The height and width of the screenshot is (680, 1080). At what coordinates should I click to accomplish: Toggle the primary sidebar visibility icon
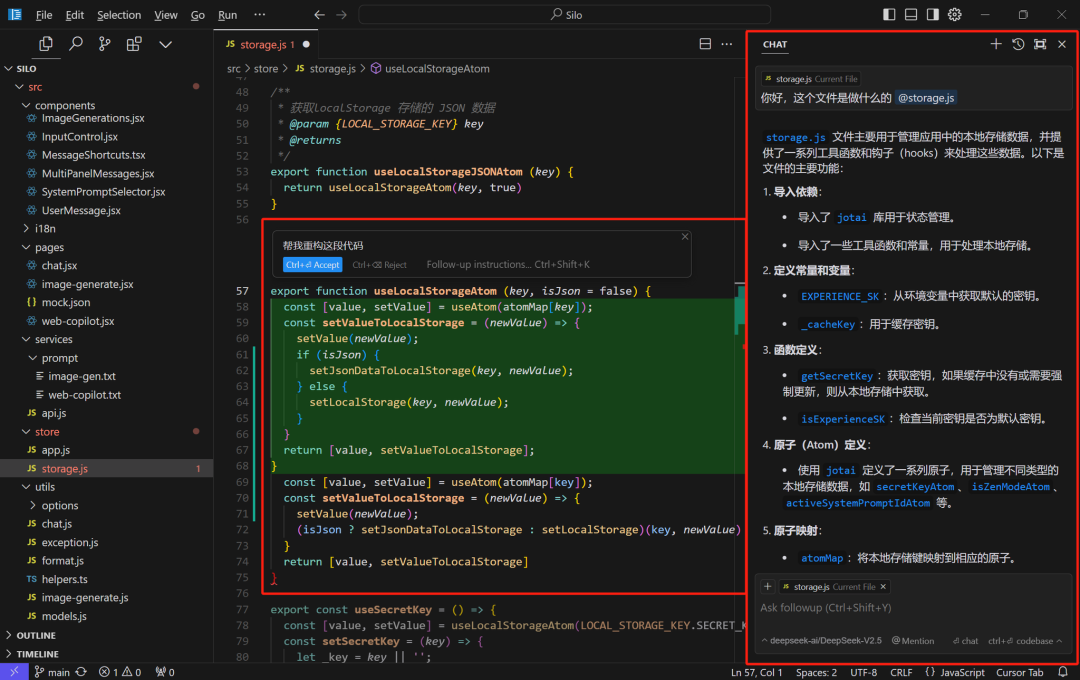coord(887,14)
